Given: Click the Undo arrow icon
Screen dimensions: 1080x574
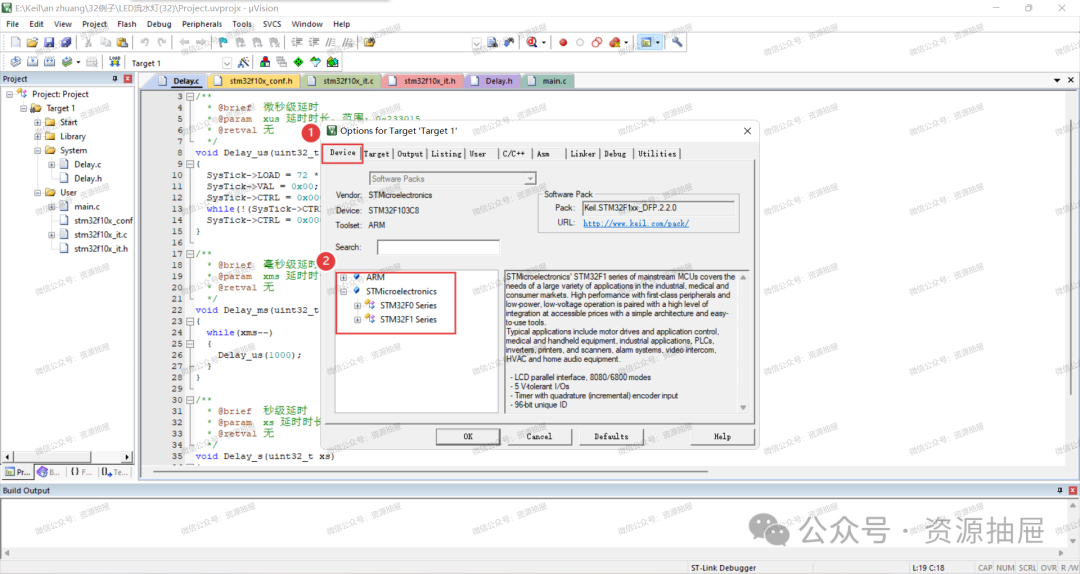Looking at the screenshot, I should click(x=145, y=42).
